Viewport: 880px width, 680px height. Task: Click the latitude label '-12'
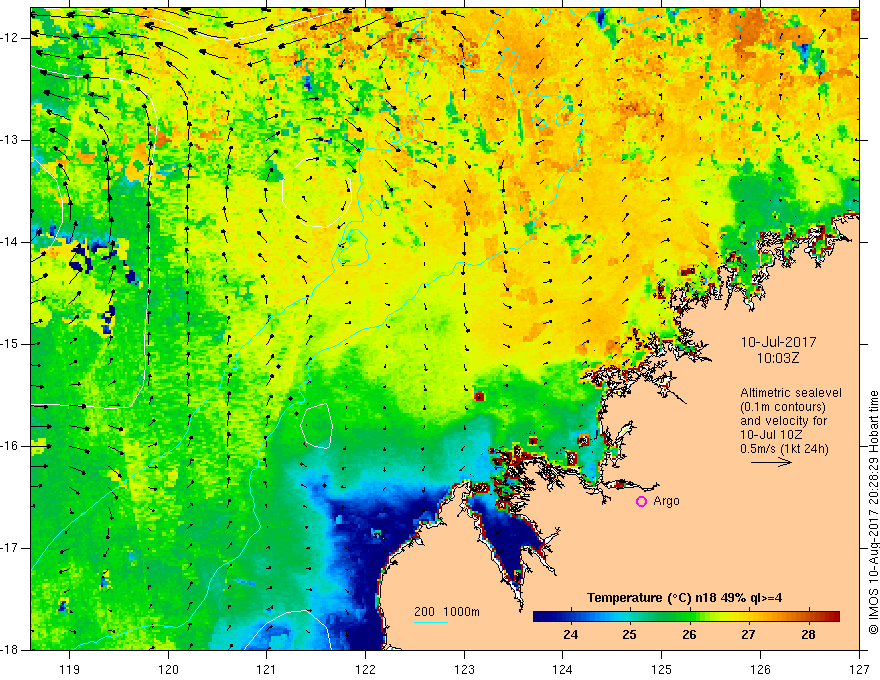(11, 38)
